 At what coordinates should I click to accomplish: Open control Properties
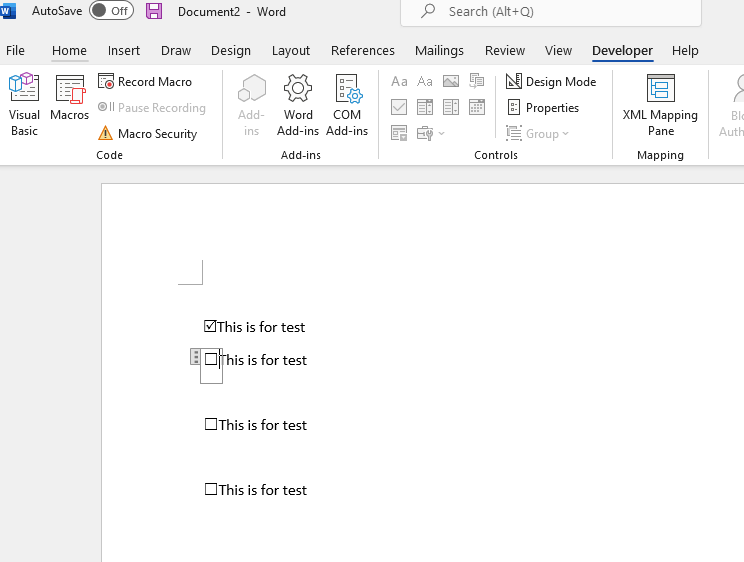coord(543,108)
